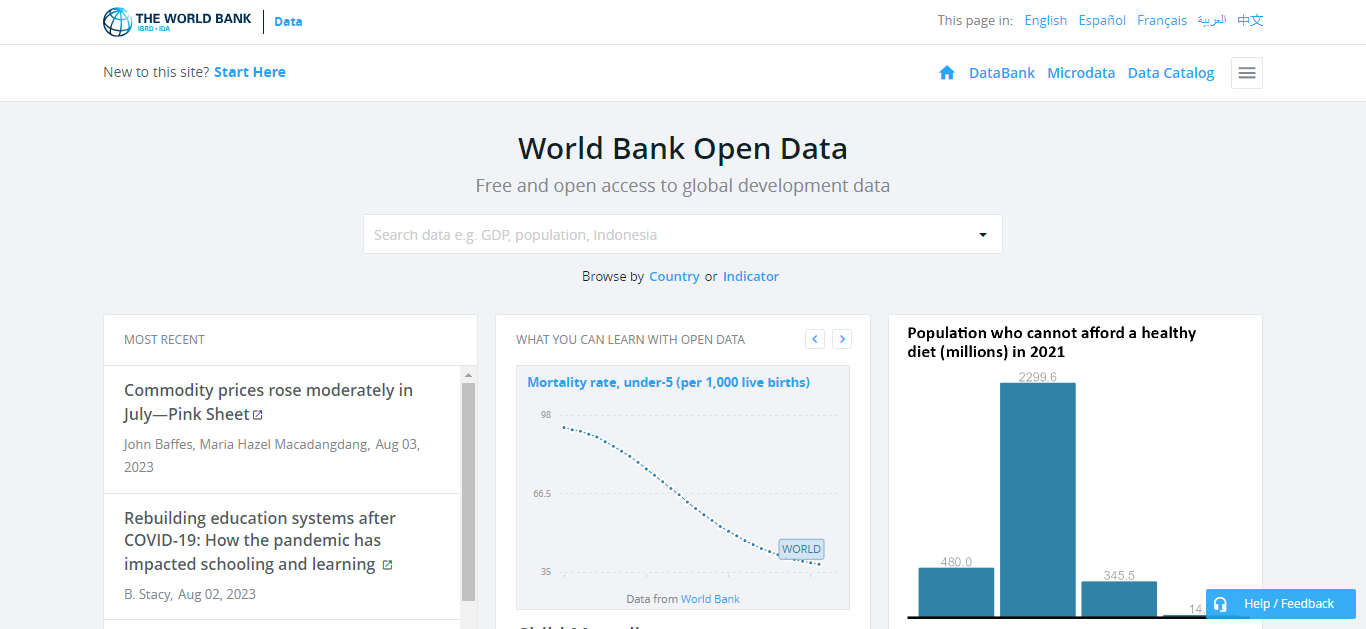The height and width of the screenshot is (629, 1366).
Task: Browse data by Indicator
Action: point(750,277)
